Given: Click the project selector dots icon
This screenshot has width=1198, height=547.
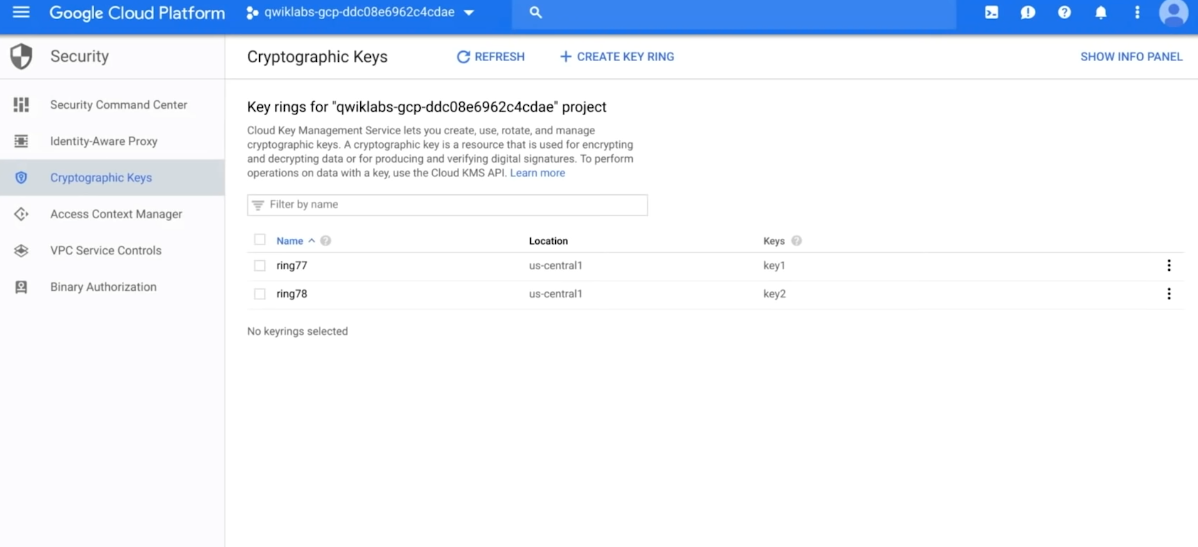Looking at the screenshot, I should 252,12.
